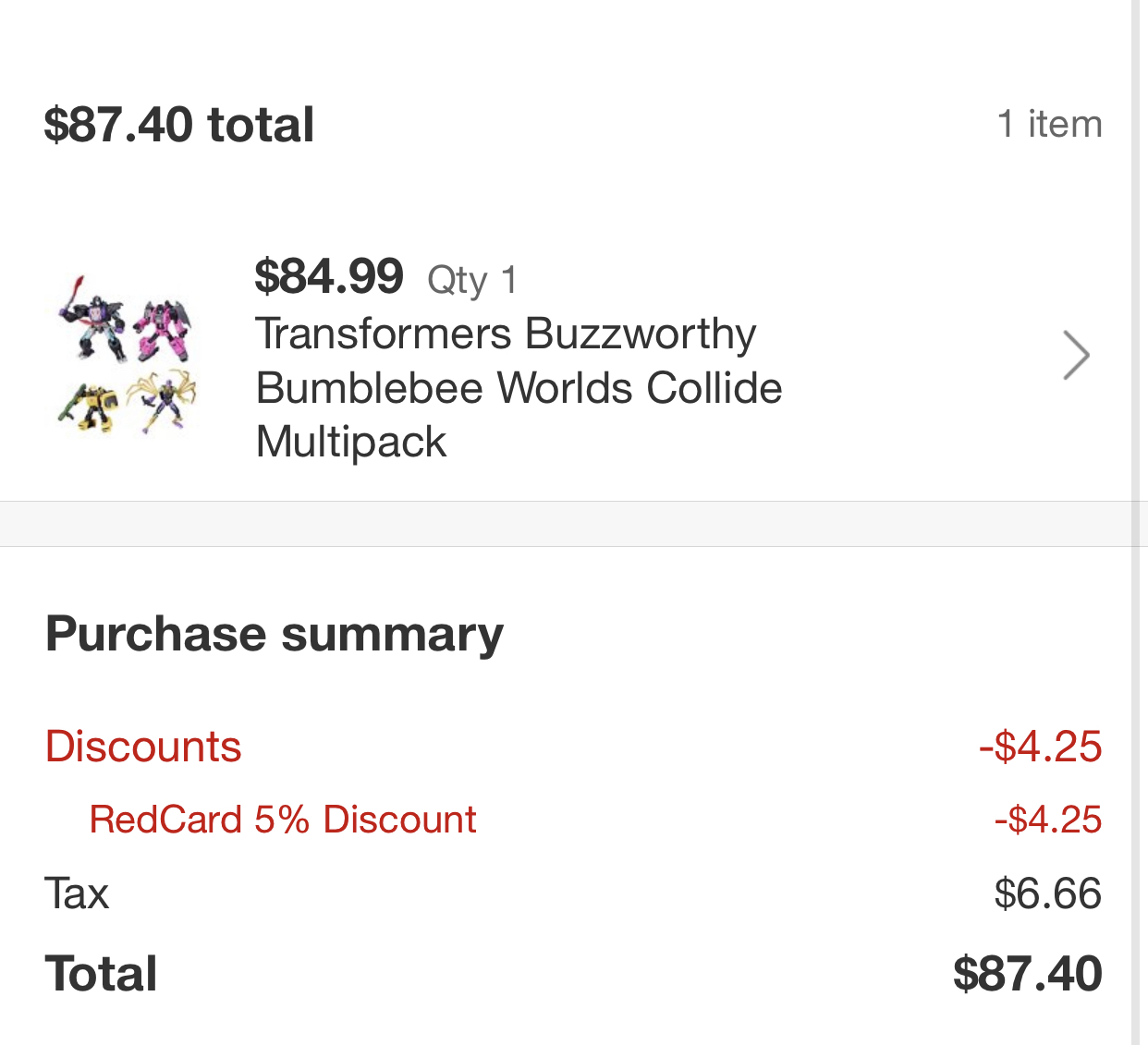The image size is (1148, 1045).
Task: Click the vertical scrollbar on the right edge
Action: (x=1139, y=522)
